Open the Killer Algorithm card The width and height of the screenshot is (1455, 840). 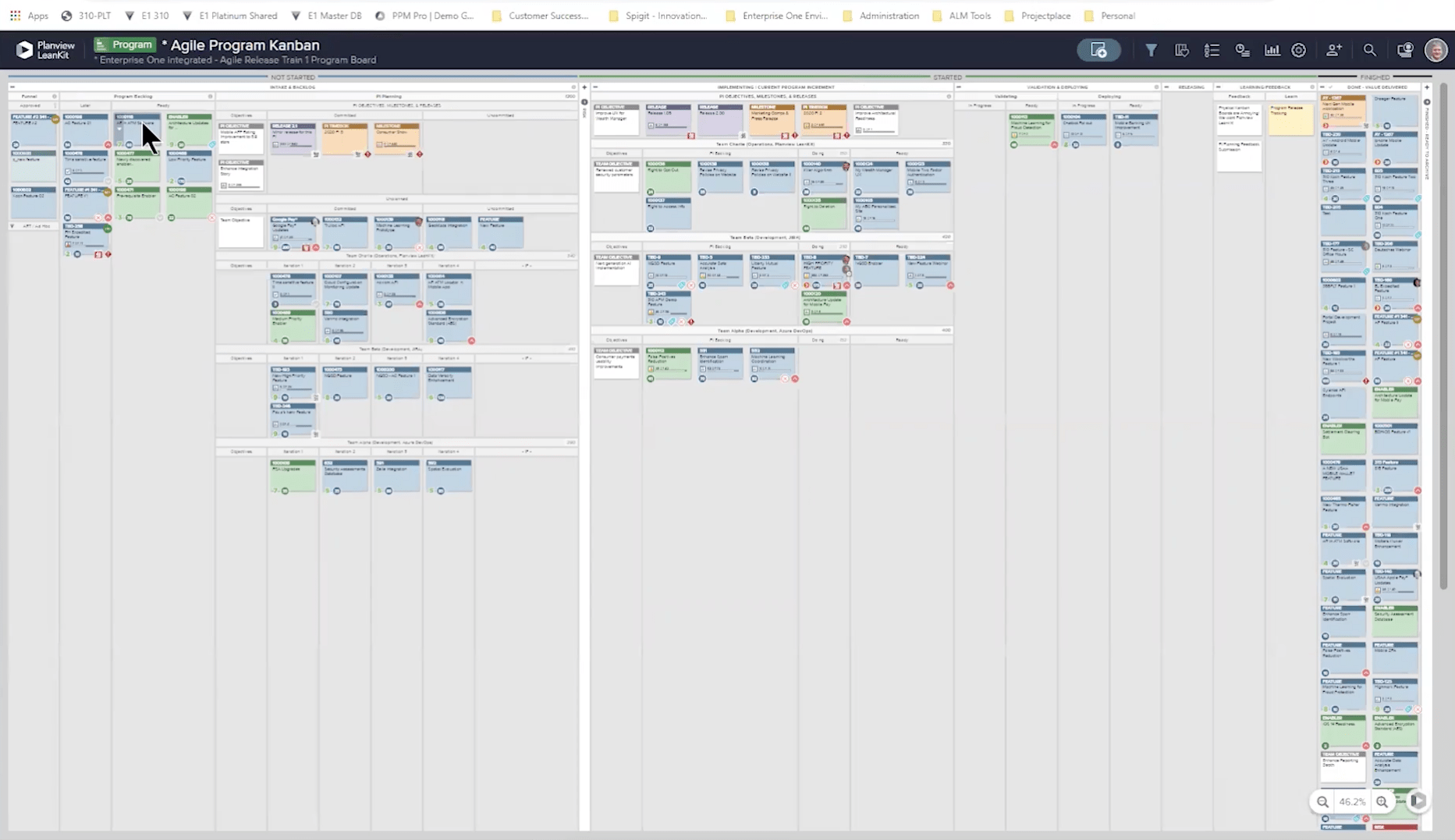click(824, 178)
